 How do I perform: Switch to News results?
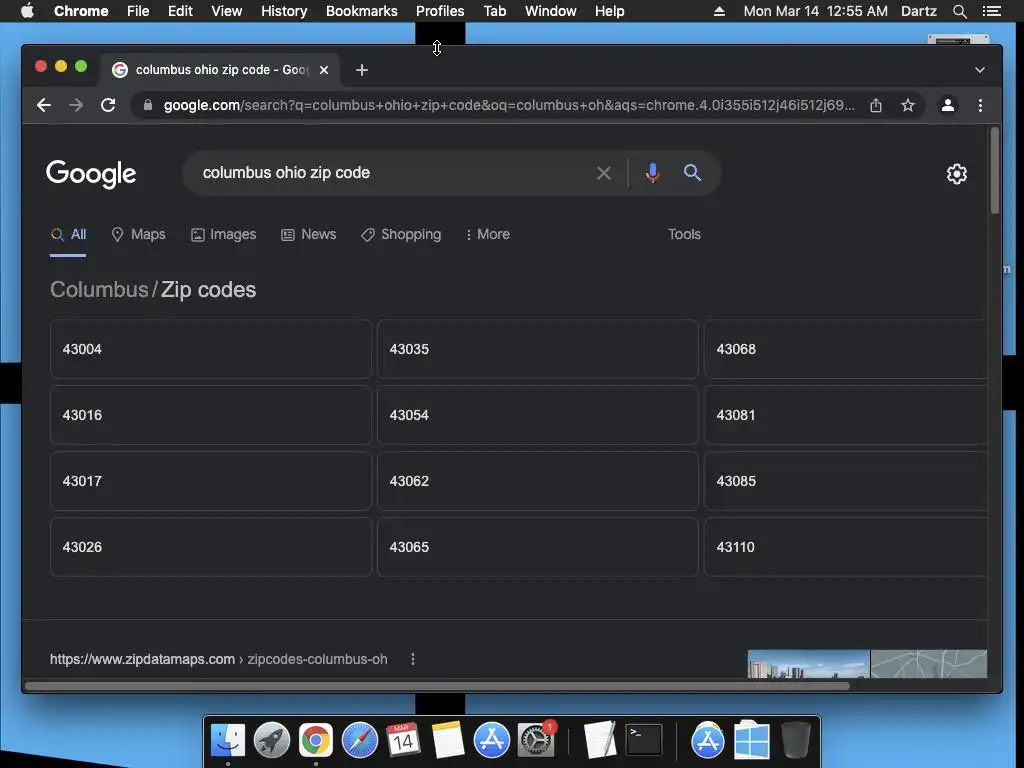point(308,234)
